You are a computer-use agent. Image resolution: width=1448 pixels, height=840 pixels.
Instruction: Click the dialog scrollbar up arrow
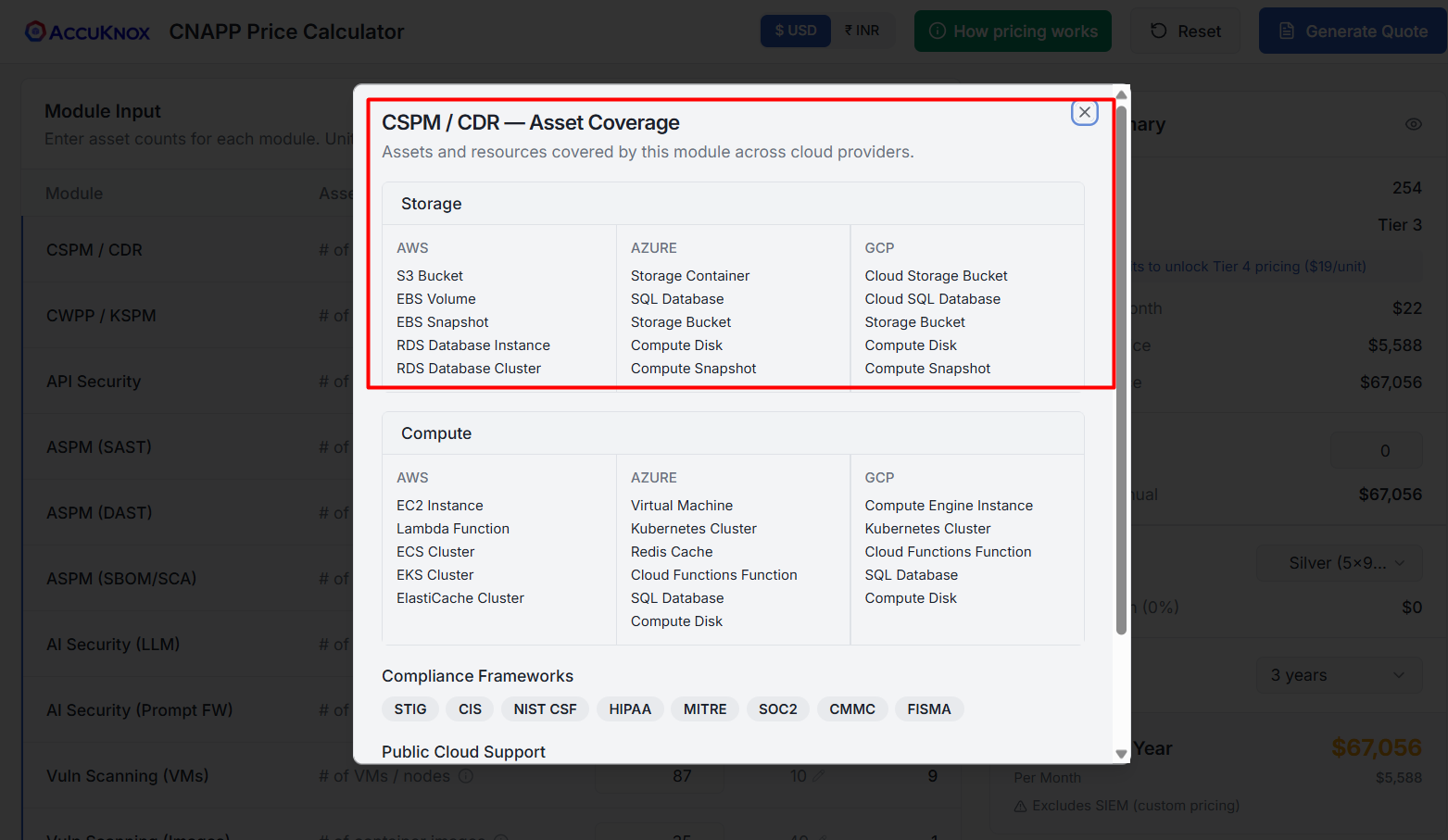pos(1121,94)
